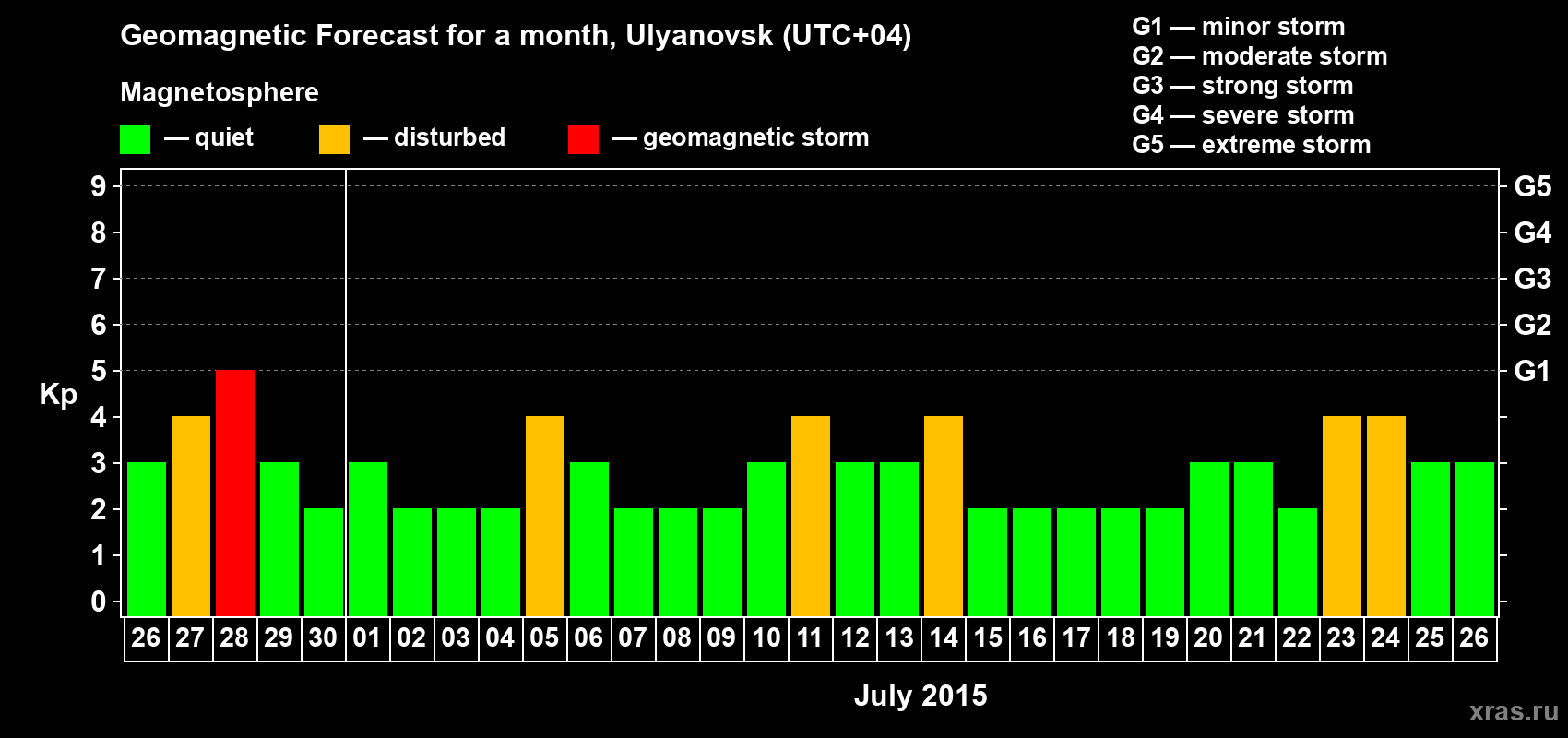Viewport: 1568px width, 738px height.
Task: Click the date label 25
Action: 1430,638
